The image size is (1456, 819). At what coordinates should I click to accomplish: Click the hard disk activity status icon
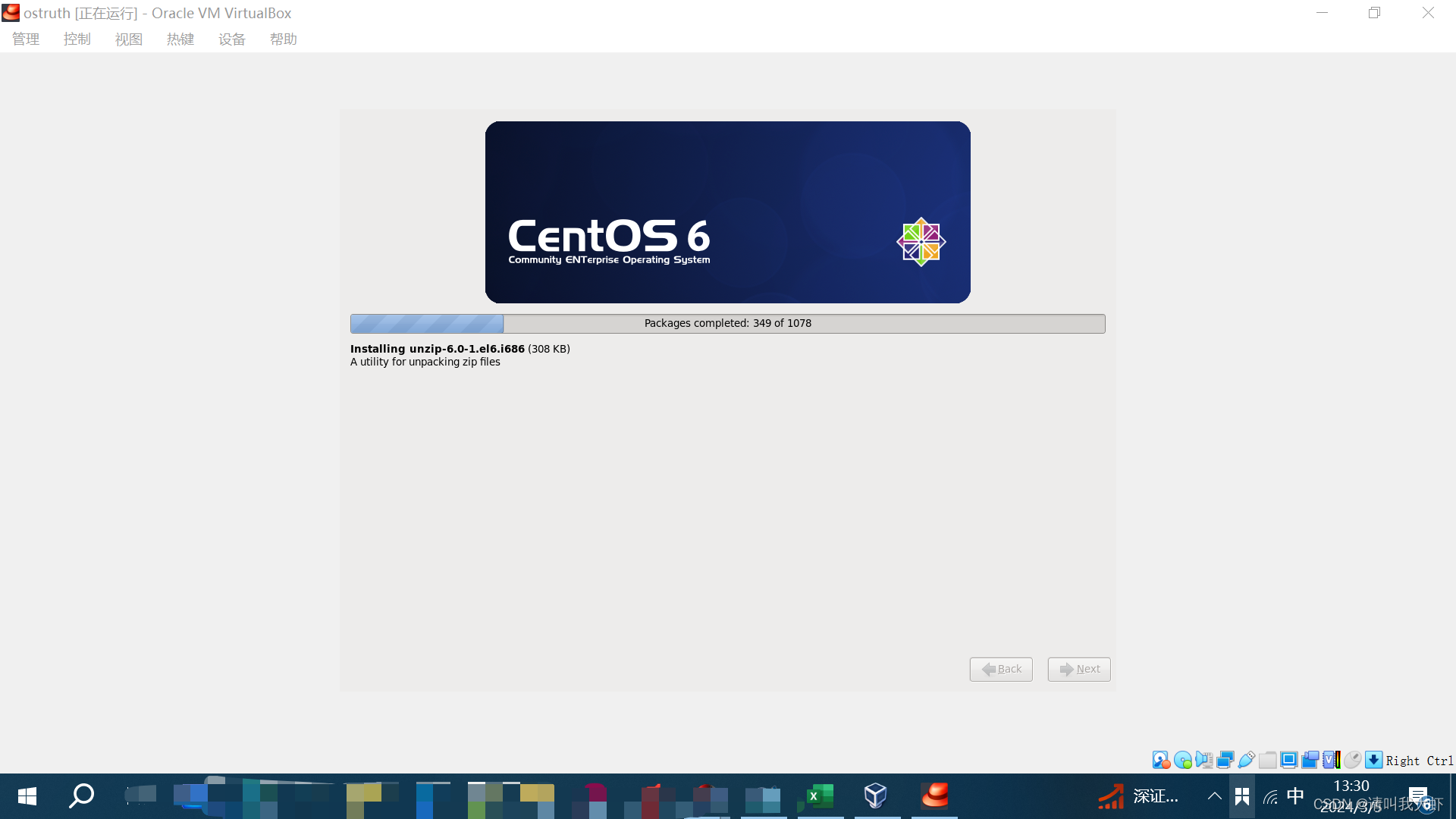1161,760
